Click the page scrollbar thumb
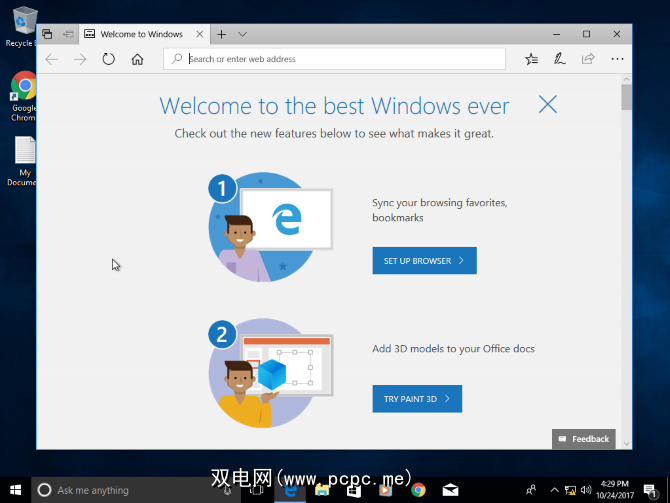The height and width of the screenshot is (503, 670). [x=626, y=97]
